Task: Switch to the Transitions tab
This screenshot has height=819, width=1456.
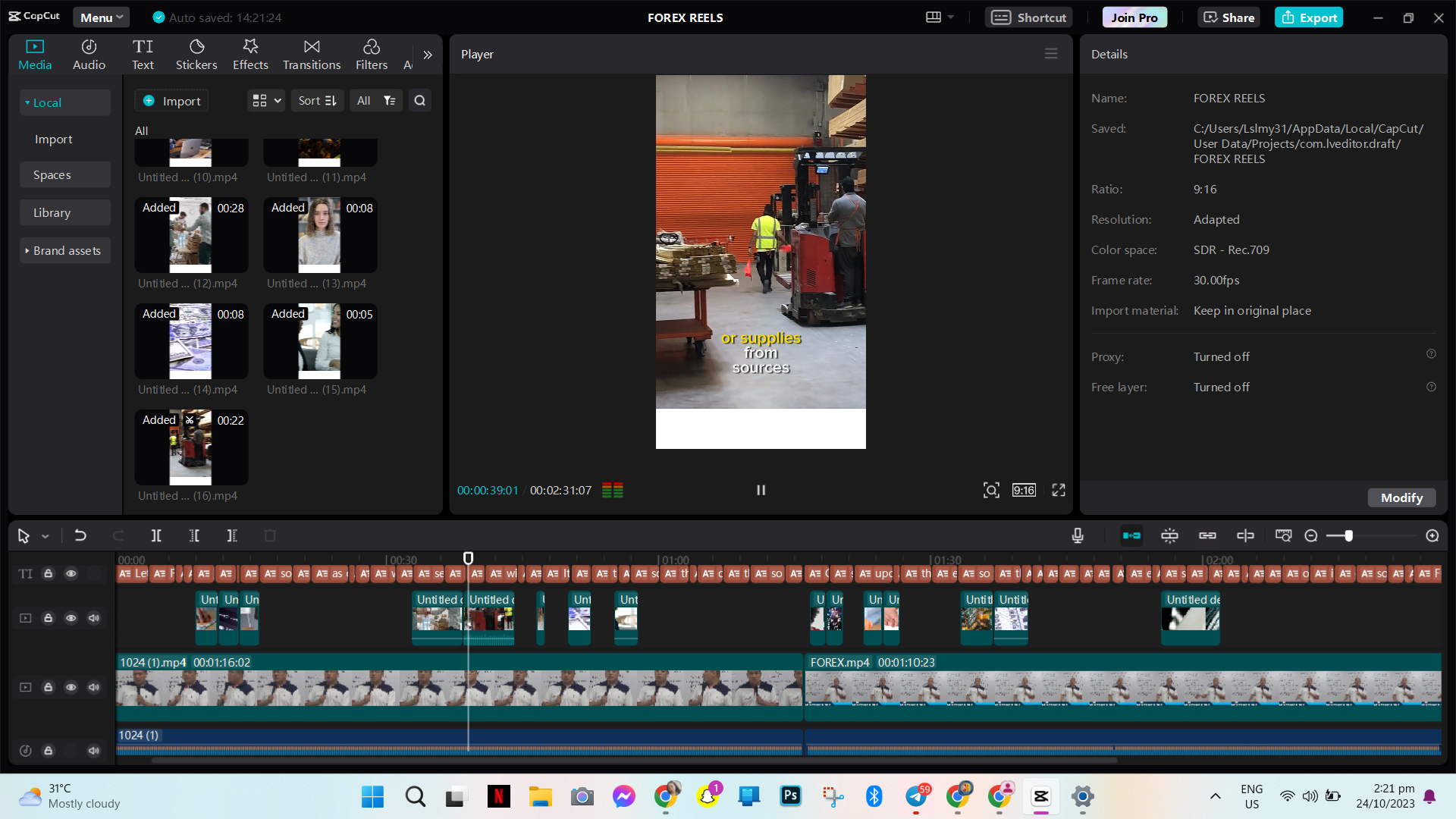Action: [312, 55]
